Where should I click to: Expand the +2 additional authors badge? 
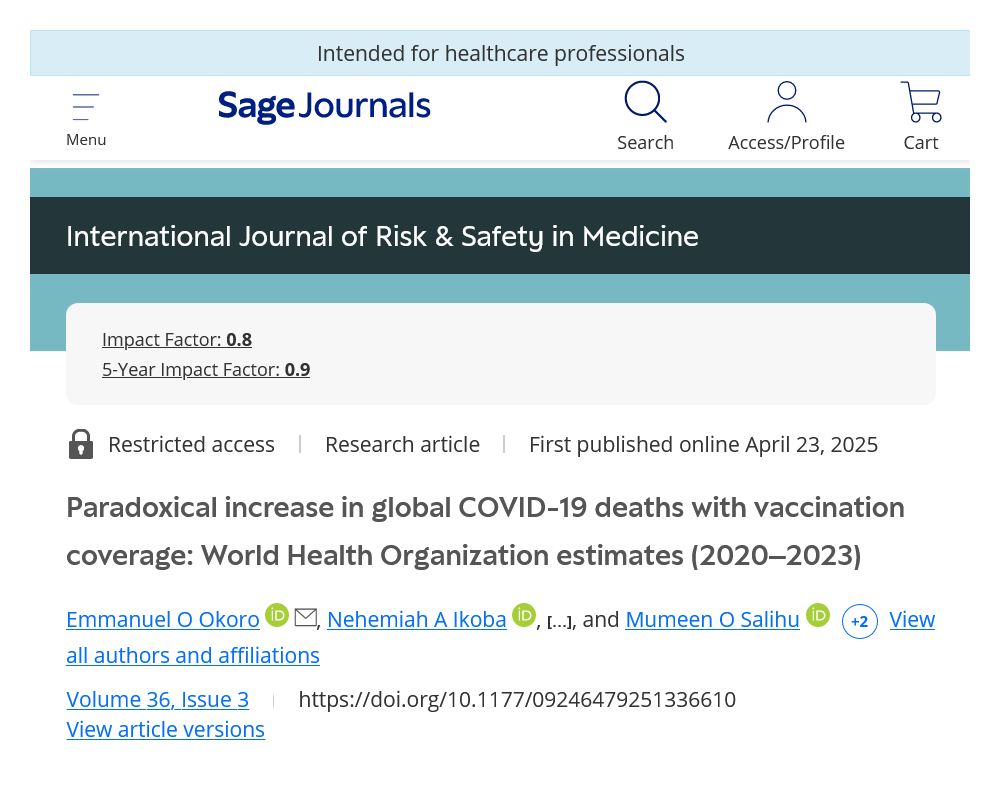pos(860,621)
